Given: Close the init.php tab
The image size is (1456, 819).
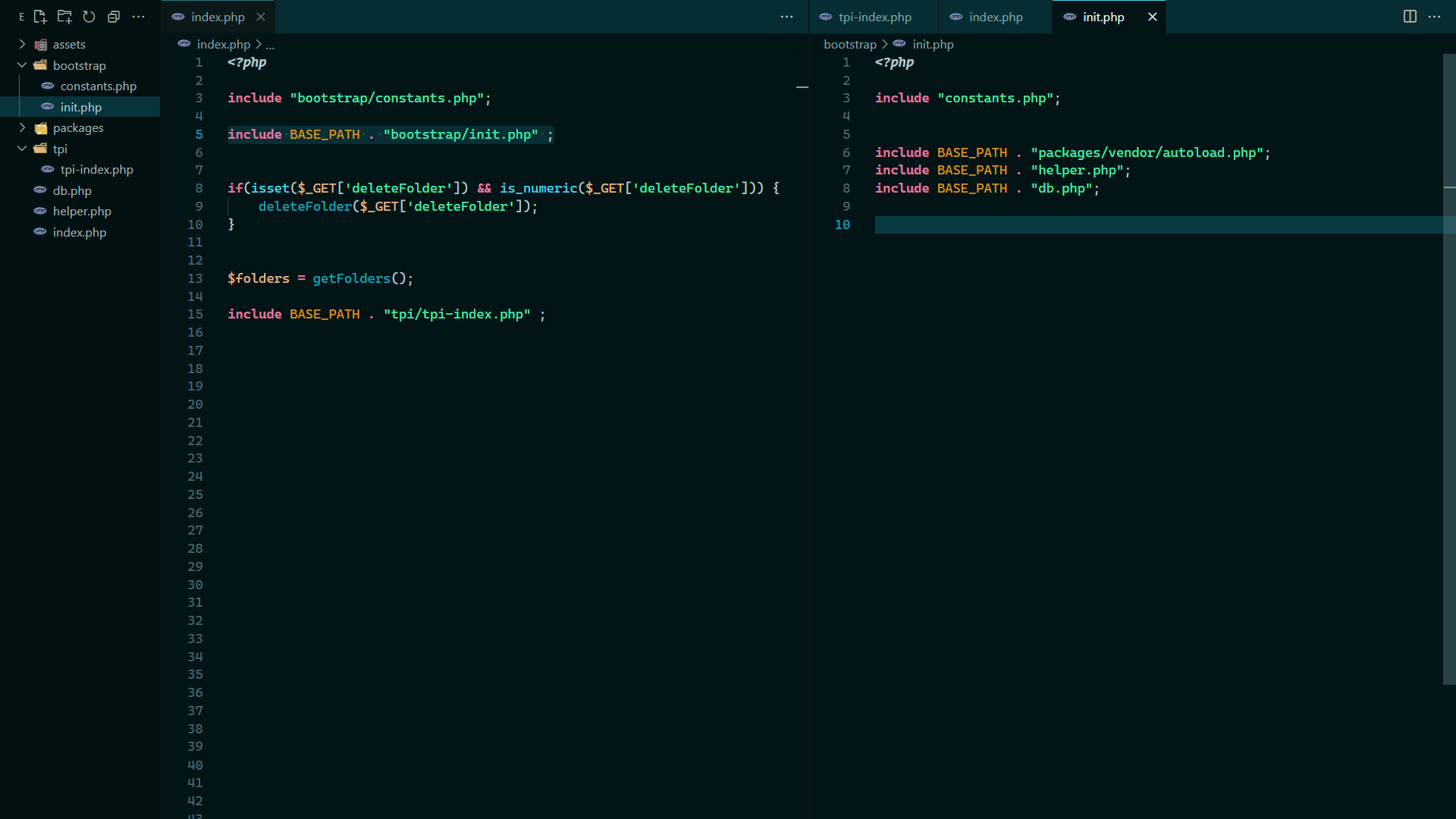Looking at the screenshot, I should [x=1153, y=17].
